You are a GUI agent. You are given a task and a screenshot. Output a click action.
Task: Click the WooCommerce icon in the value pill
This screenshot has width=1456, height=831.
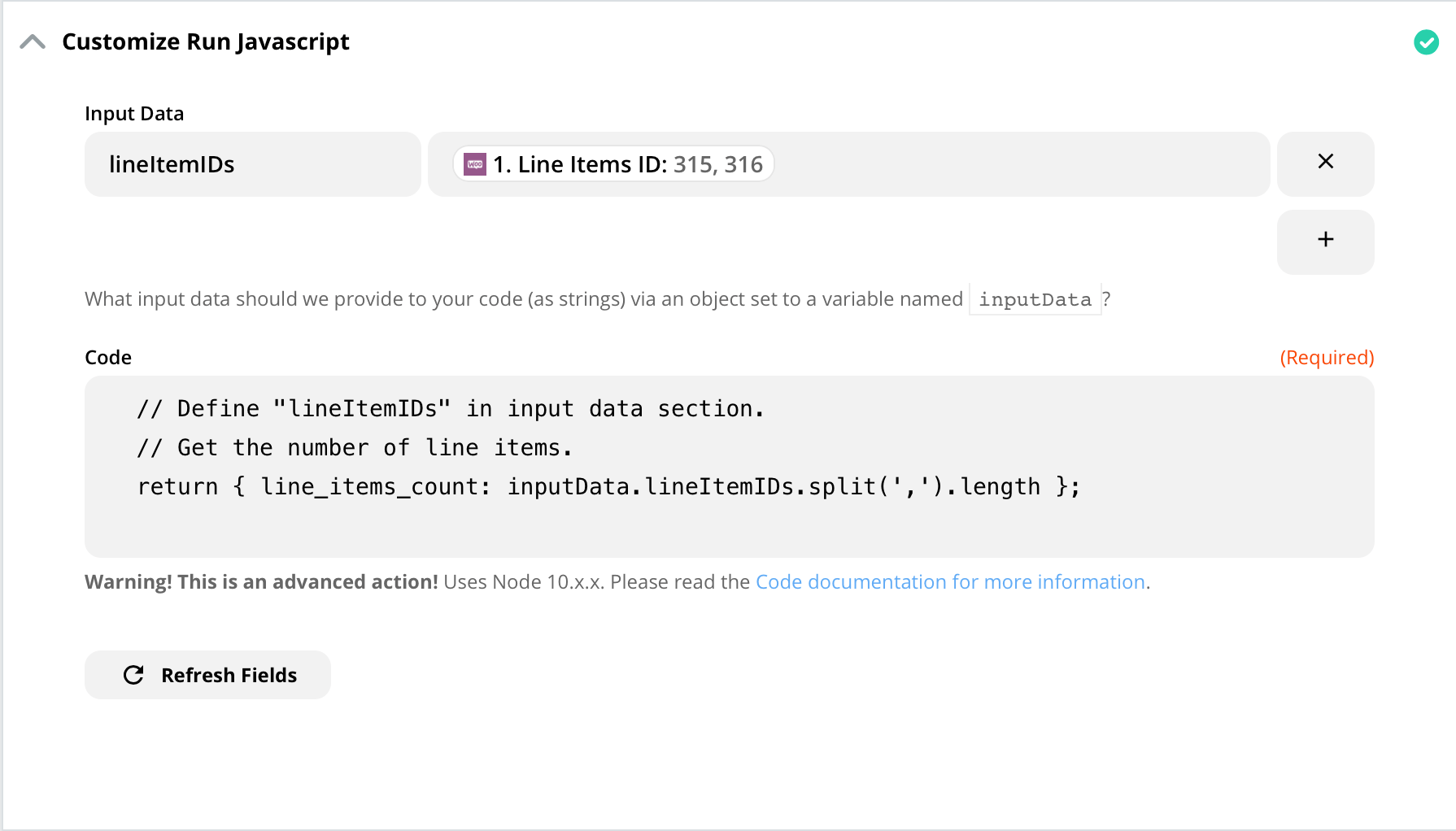coord(475,164)
